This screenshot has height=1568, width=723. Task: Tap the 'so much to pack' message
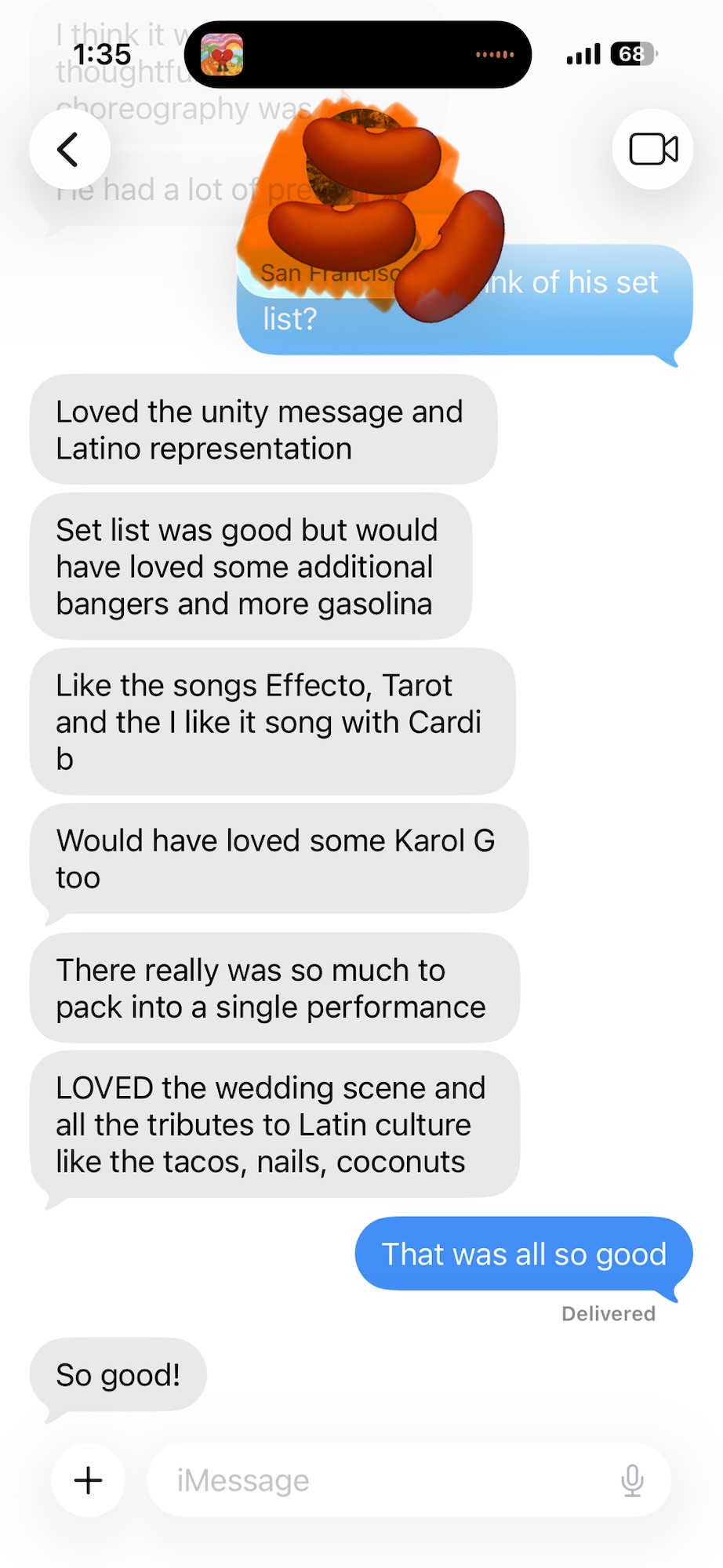coord(274,988)
